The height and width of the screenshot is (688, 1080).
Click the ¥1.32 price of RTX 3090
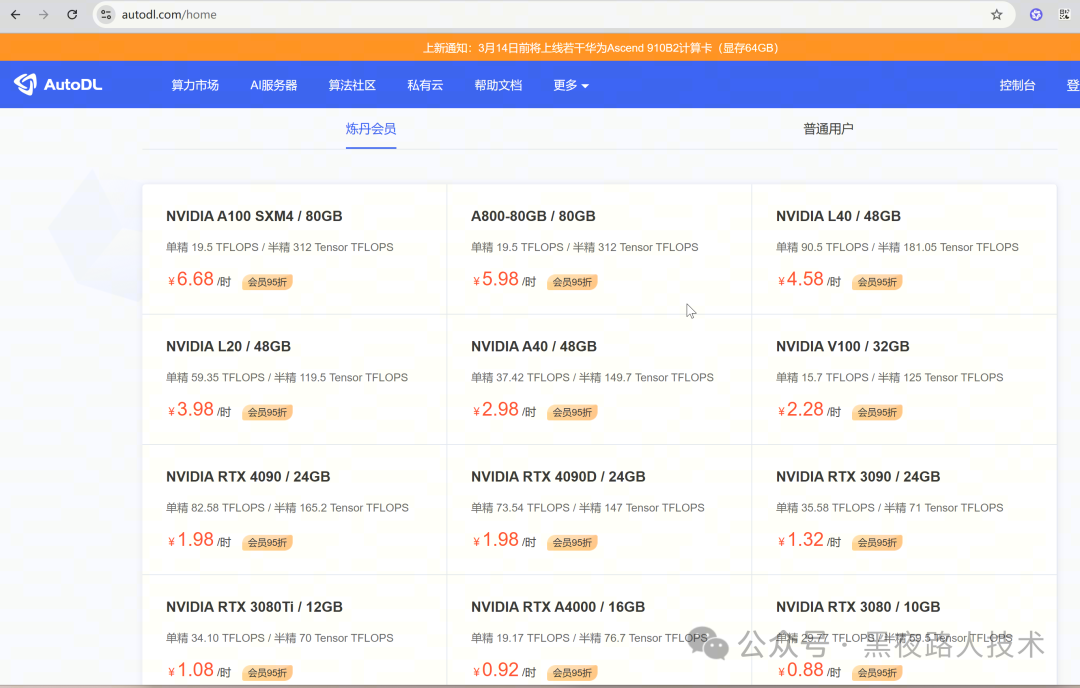(x=801, y=540)
